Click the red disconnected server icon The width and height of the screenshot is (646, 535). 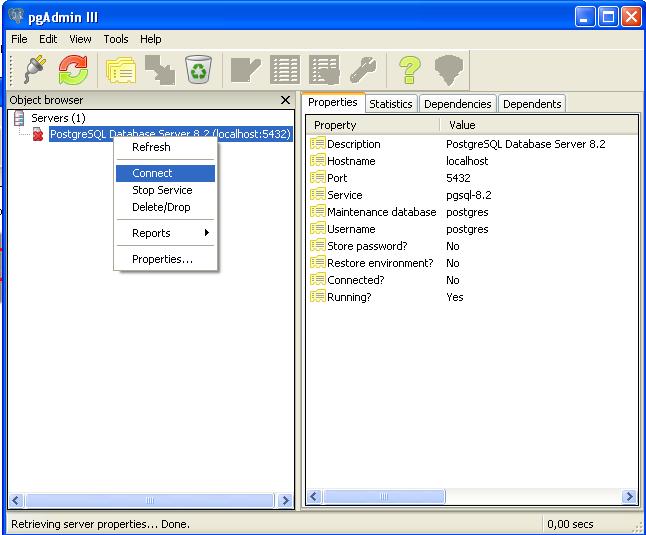[37, 134]
